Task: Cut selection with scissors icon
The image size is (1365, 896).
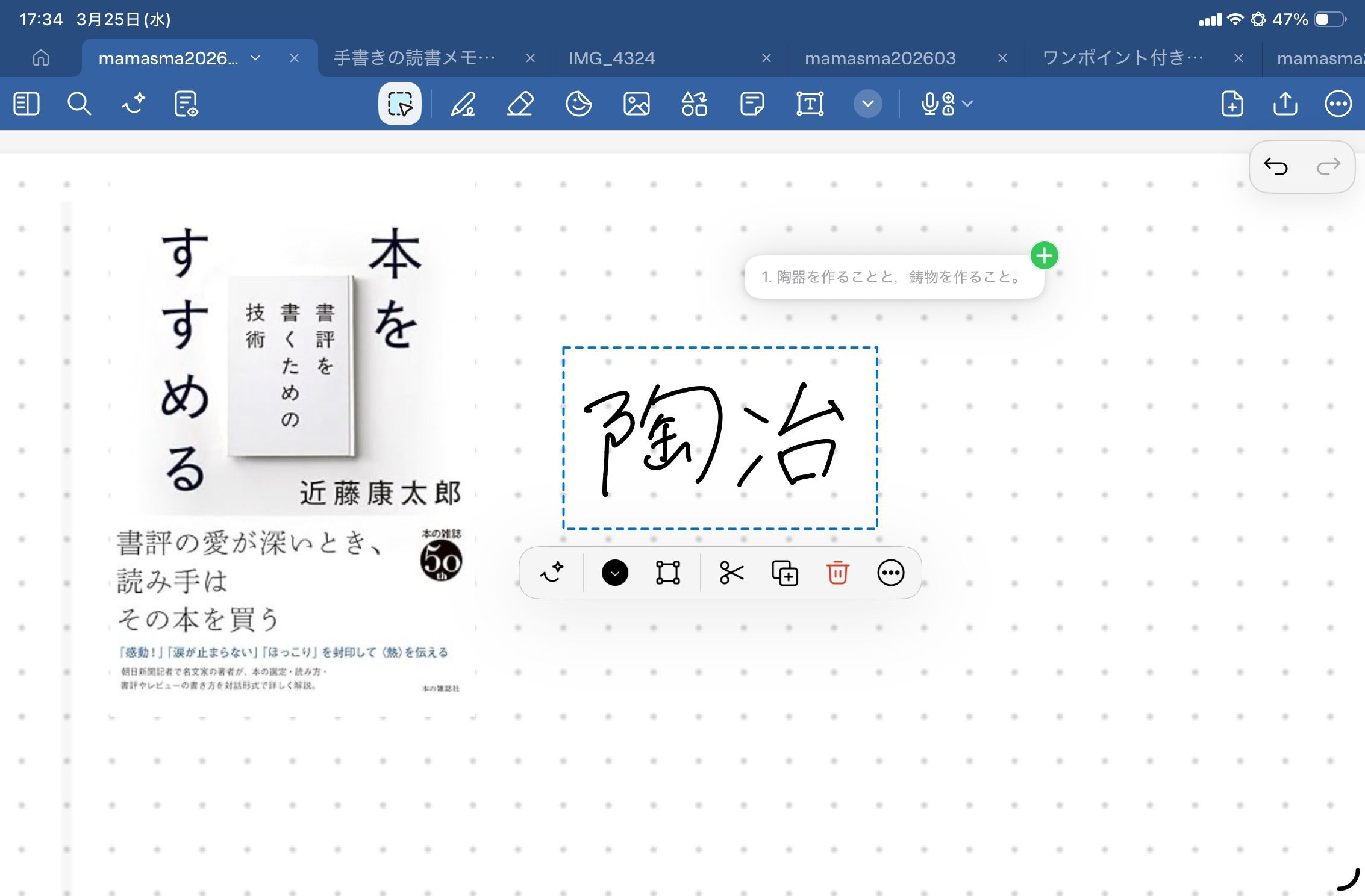Action: (731, 573)
